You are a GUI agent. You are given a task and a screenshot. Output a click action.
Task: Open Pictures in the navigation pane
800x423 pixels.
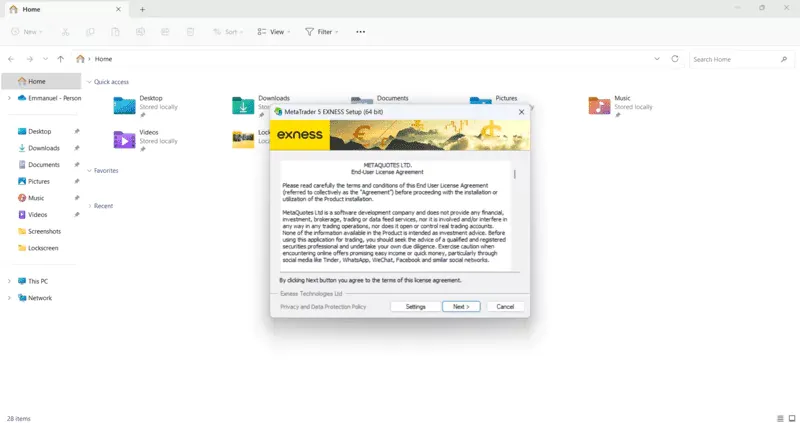tap(34, 181)
